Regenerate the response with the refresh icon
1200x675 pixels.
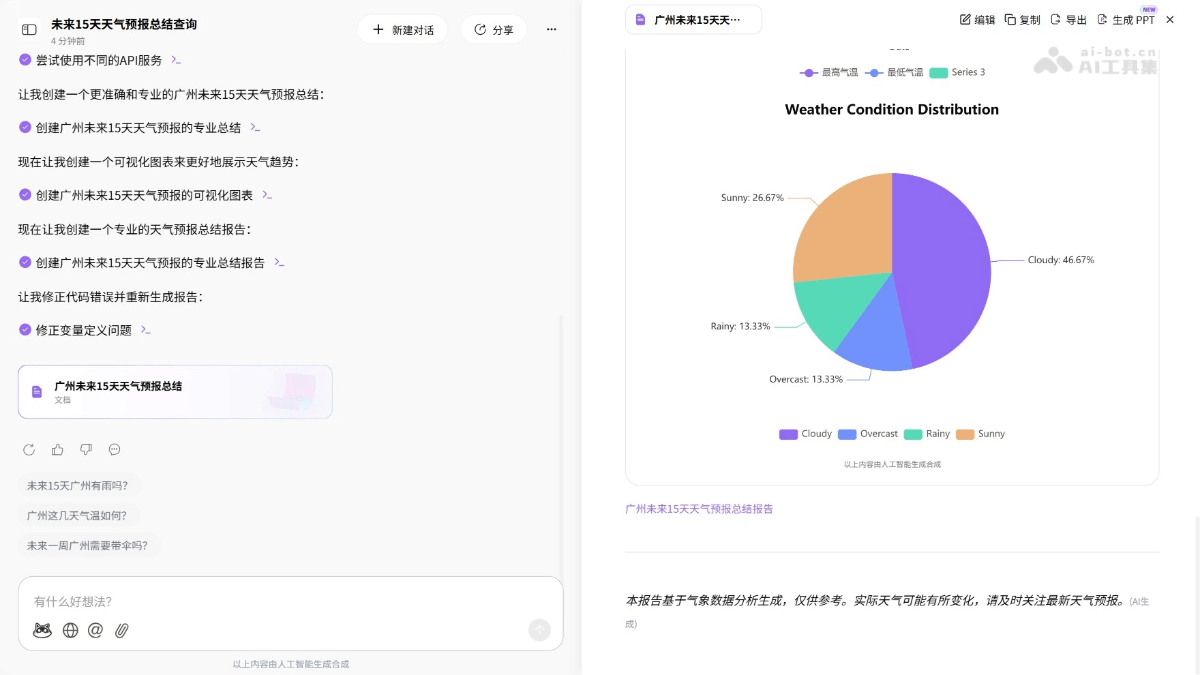tap(28, 450)
